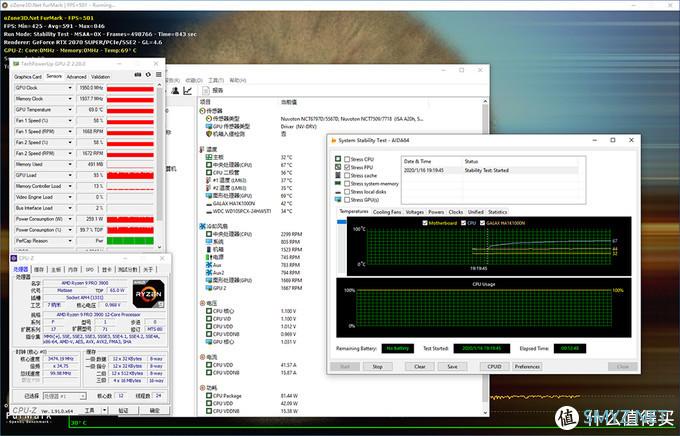
Task: Take a GPU-Z screenshot with the camera icon
Action: pyautogui.click(x=138, y=75)
